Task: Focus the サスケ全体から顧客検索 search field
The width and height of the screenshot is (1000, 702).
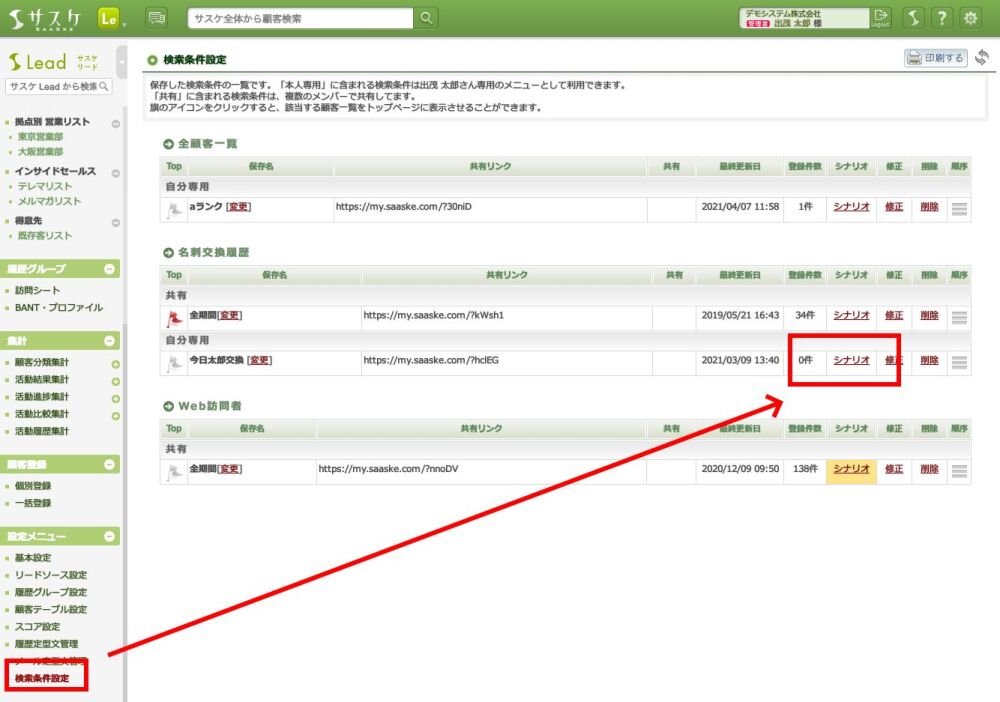Action: (x=300, y=18)
